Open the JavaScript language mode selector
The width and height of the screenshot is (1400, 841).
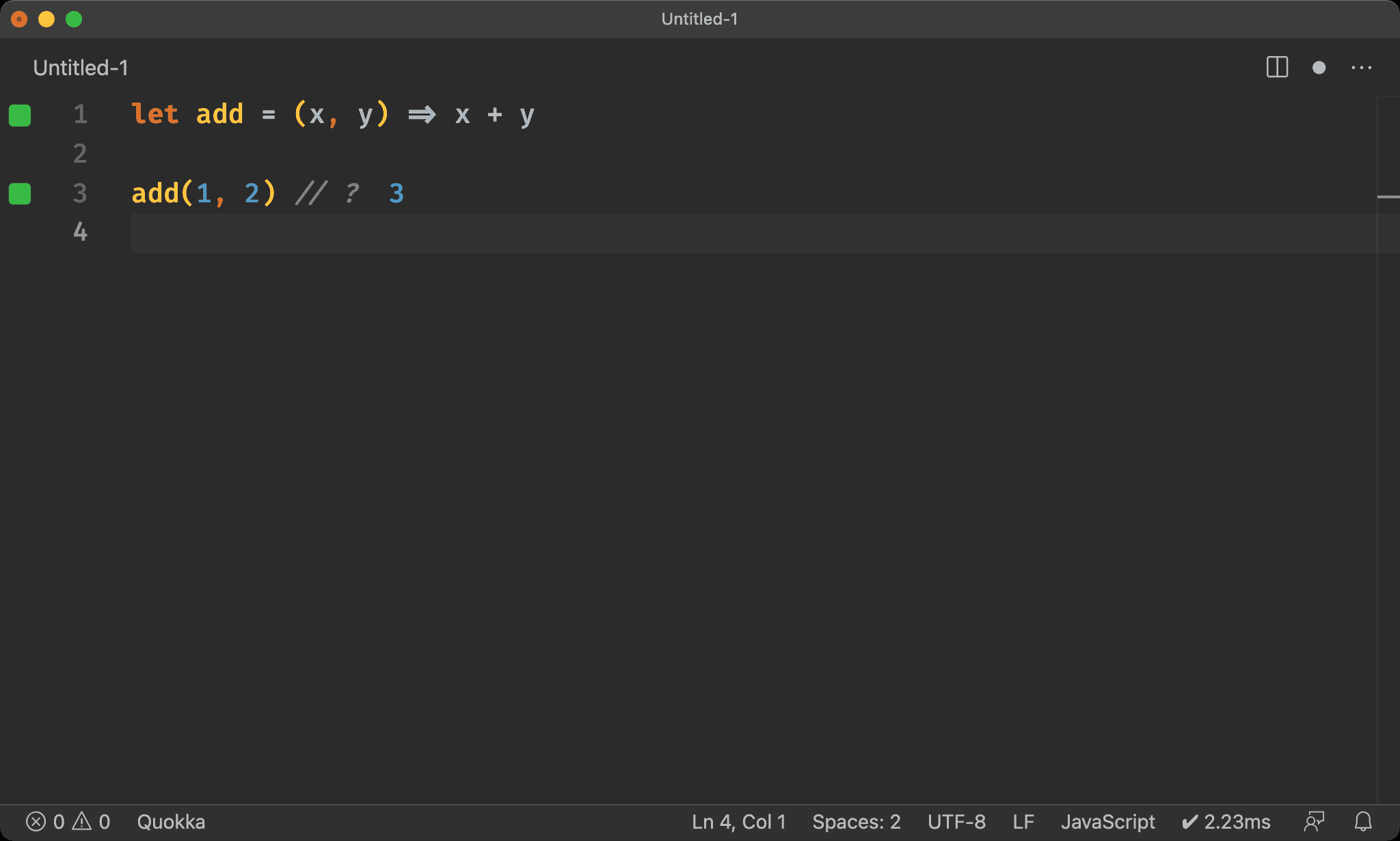pyautogui.click(x=1107, y=821)
